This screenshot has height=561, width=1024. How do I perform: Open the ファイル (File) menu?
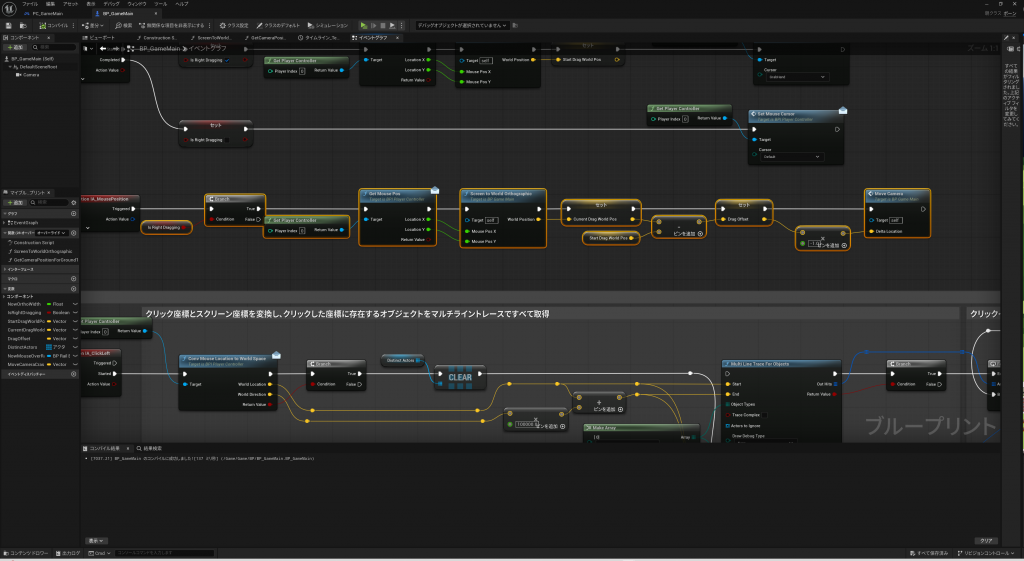(x=30, y=4)
